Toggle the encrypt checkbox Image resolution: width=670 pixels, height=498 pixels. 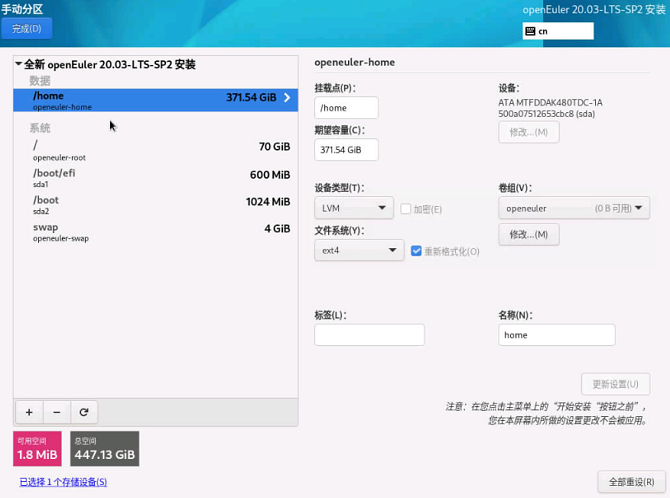(405, 209)
